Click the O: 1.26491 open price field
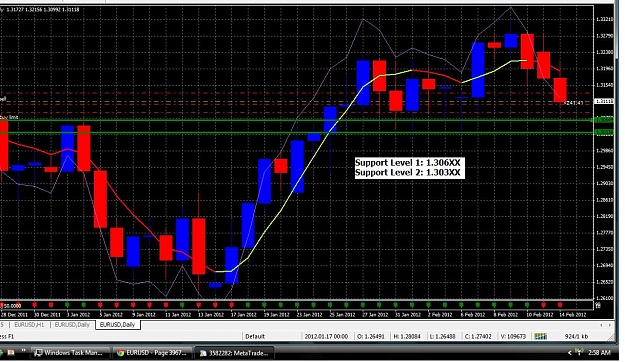The image size is (625, 362). (x=371, y=336)
